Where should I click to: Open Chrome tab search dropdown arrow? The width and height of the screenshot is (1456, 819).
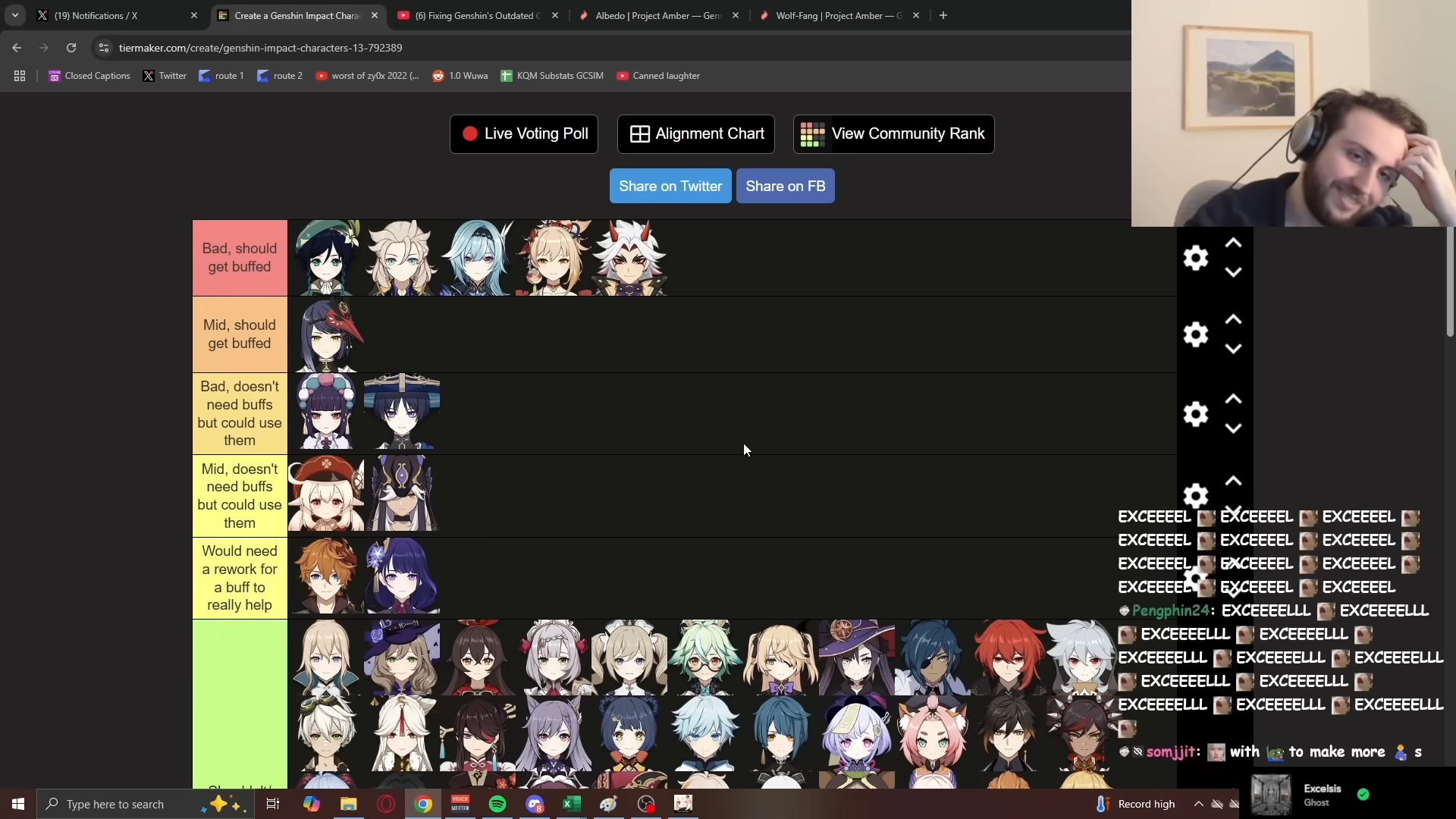(x=15, y=15)
